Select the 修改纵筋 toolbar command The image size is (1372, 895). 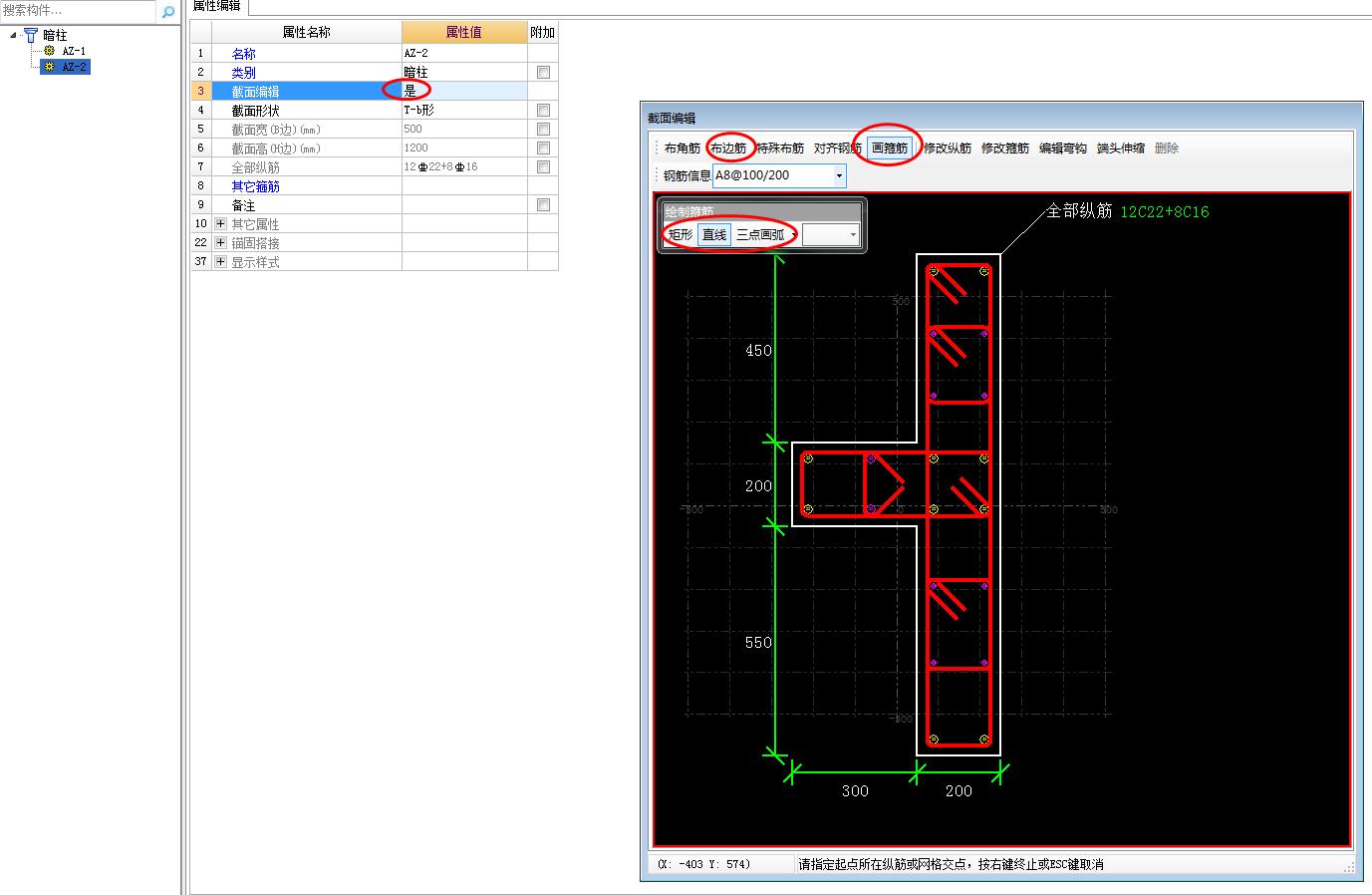tap(948, 149)
